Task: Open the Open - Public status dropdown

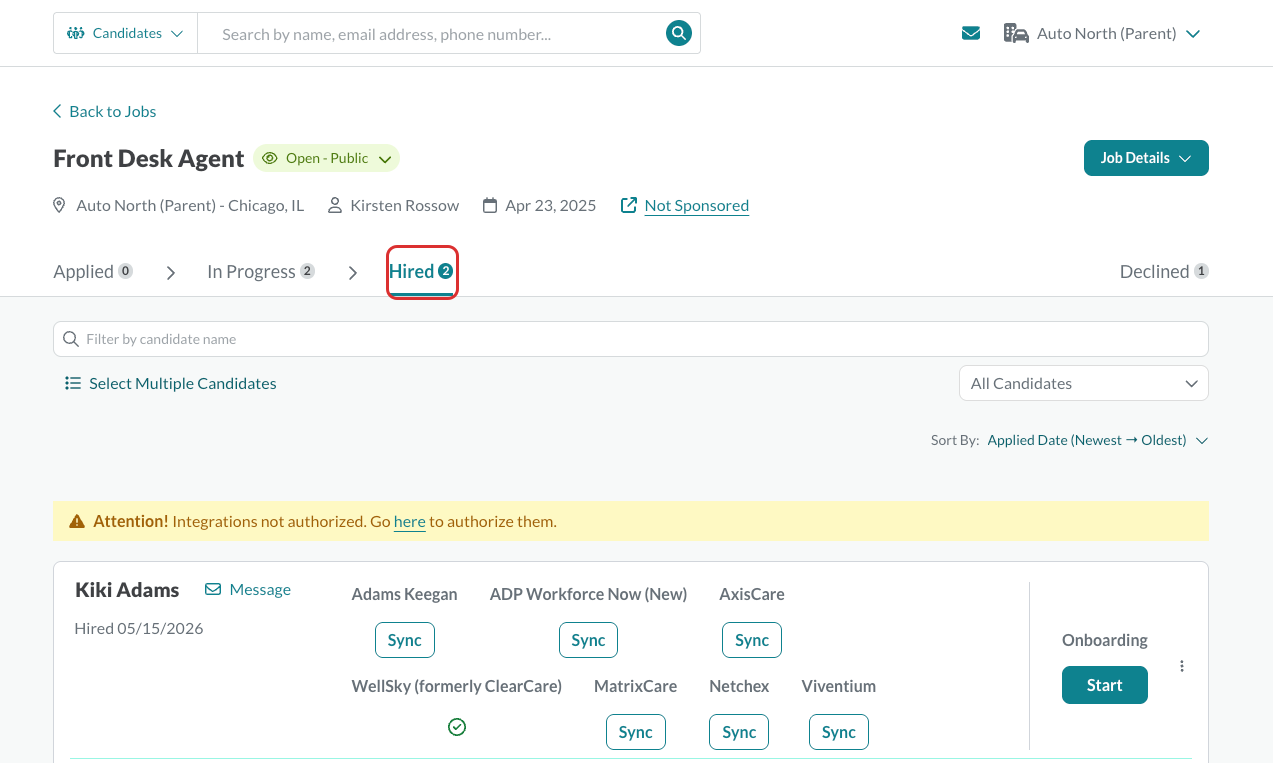Action: coord(326,158)
